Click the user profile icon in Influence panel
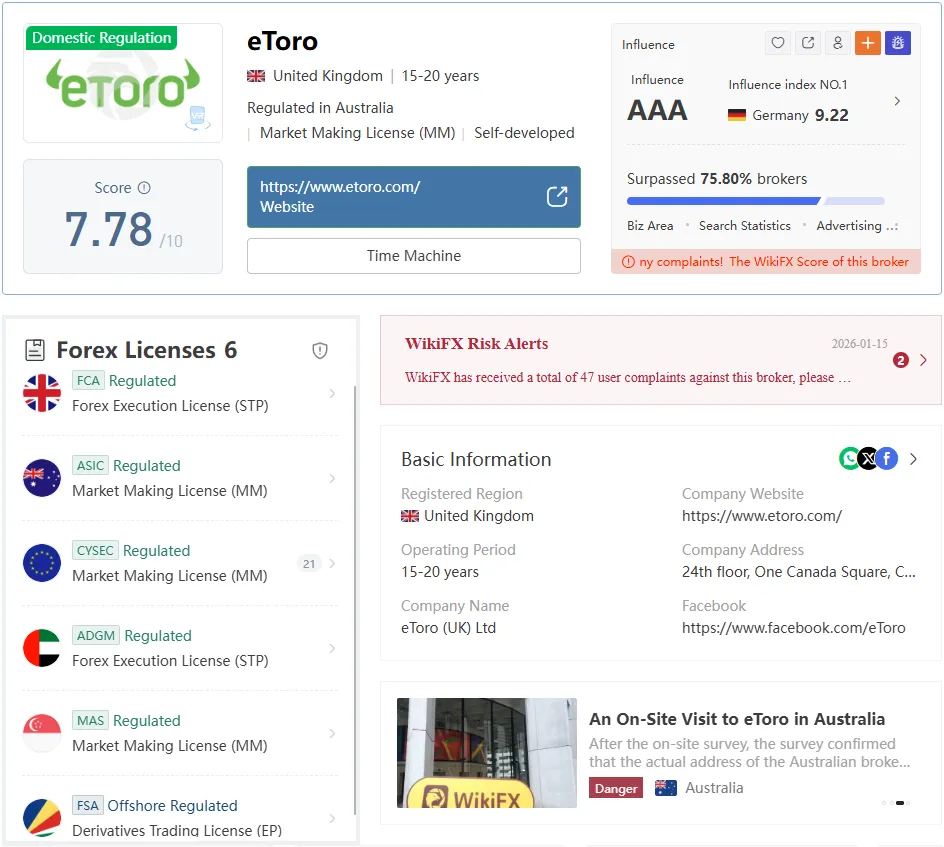 point(837,43)
